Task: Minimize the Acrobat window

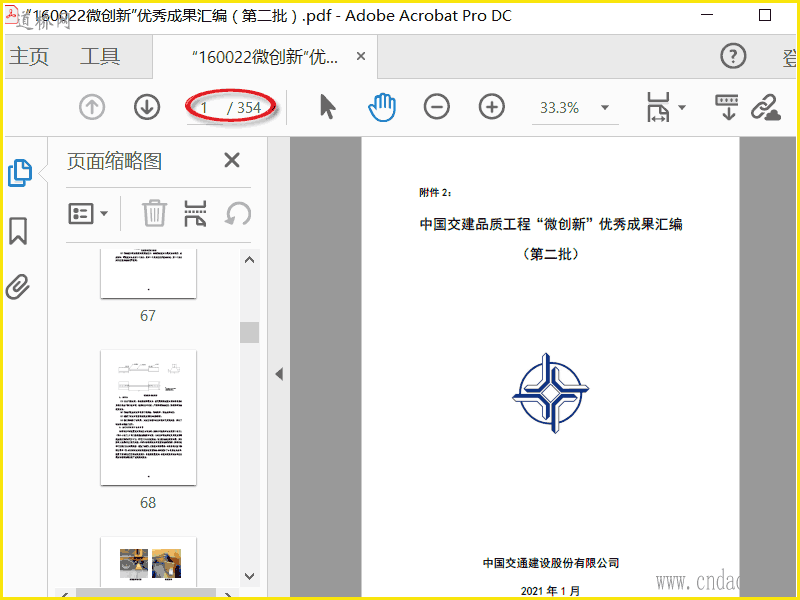Action: point(707,15)
